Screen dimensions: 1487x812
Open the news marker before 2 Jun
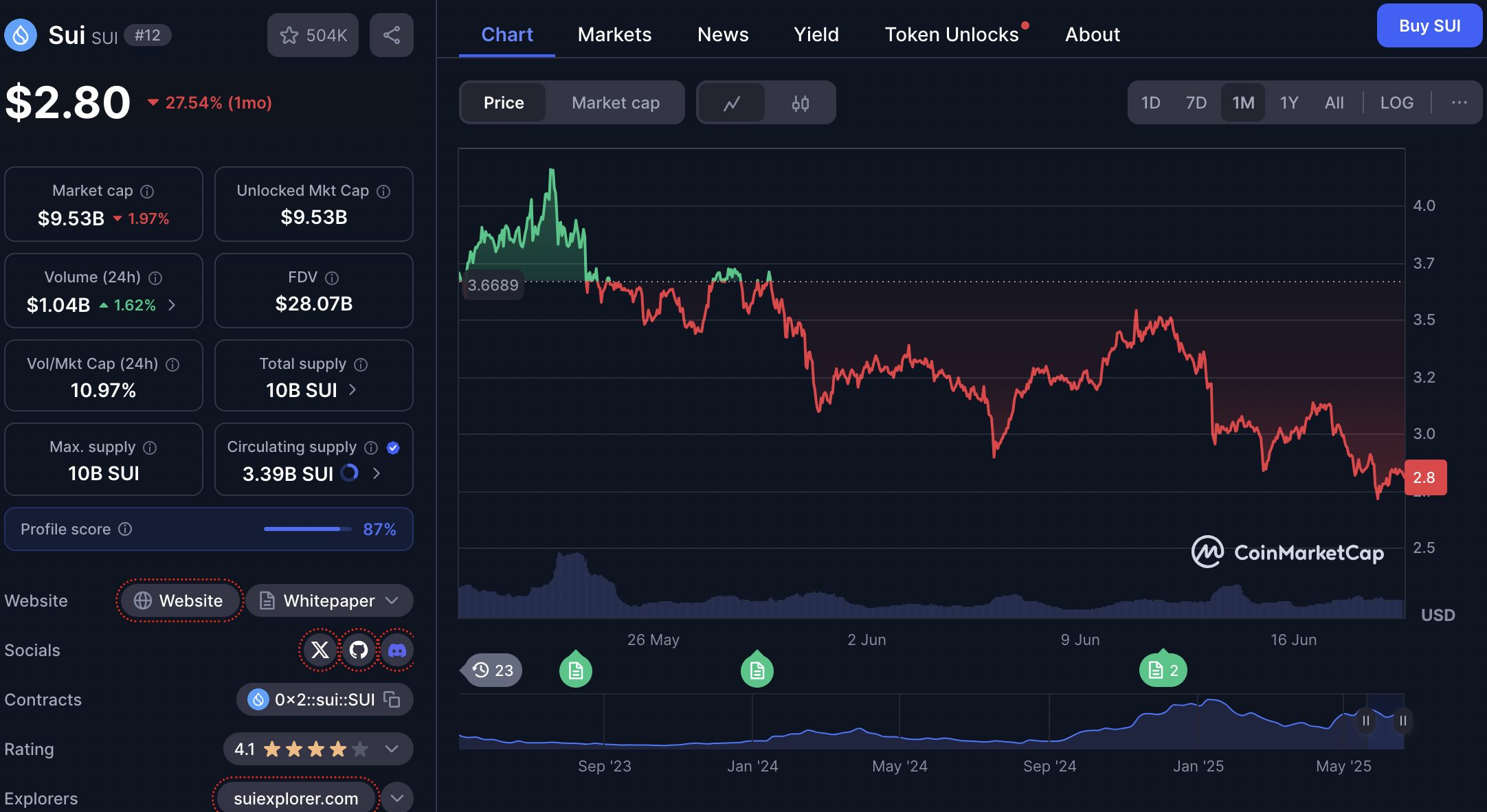pos(757,670)
